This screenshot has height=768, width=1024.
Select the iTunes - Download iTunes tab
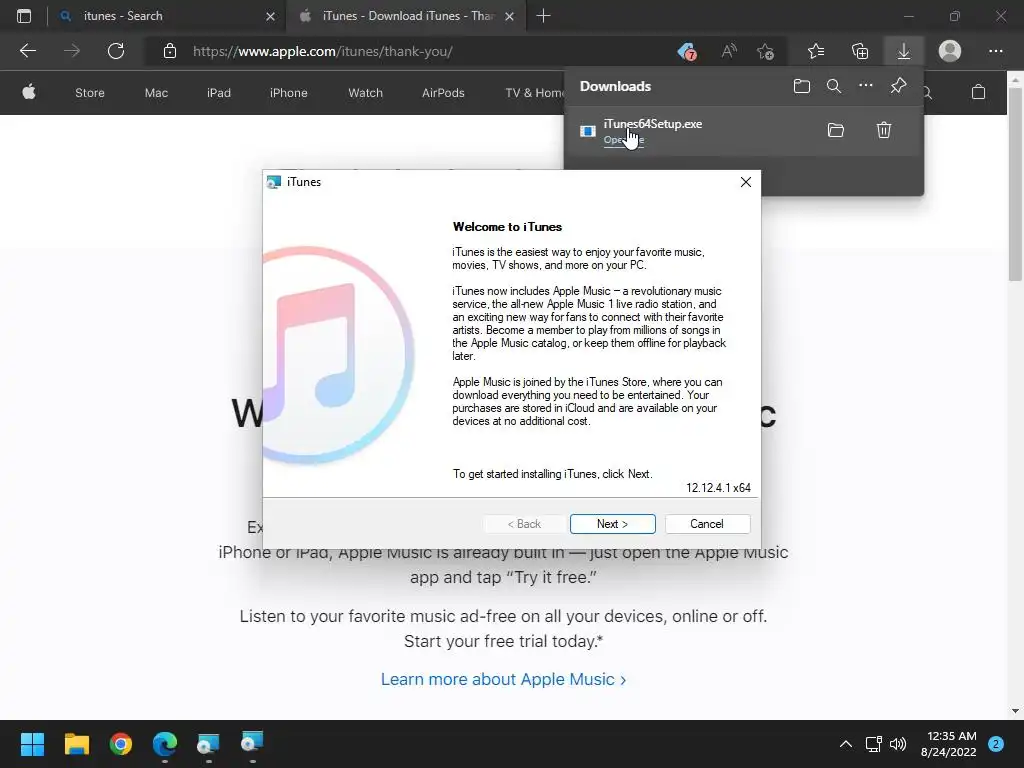pos(405,16)
